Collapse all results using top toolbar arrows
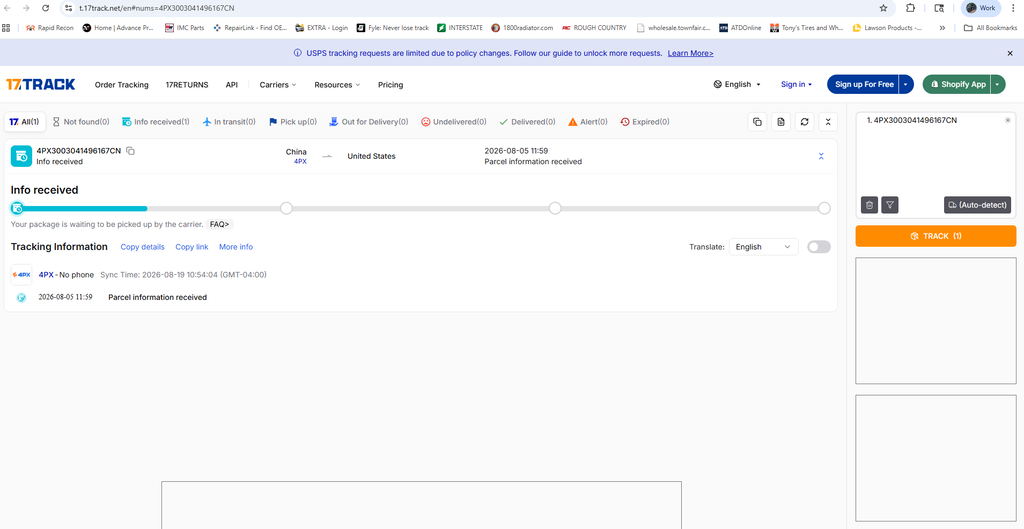This screenshot has height=529, width=1024. 828,121
